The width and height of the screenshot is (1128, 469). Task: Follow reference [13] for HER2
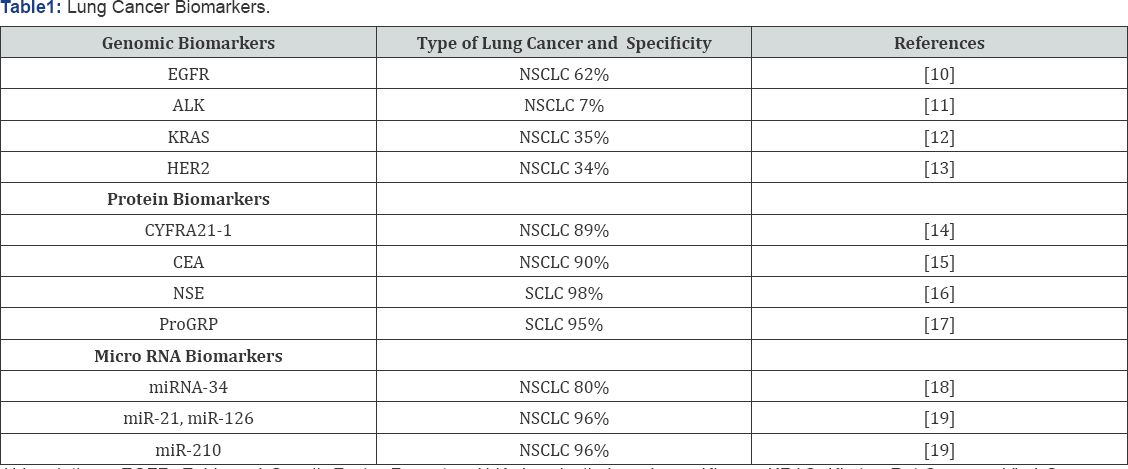coord(939,168)
